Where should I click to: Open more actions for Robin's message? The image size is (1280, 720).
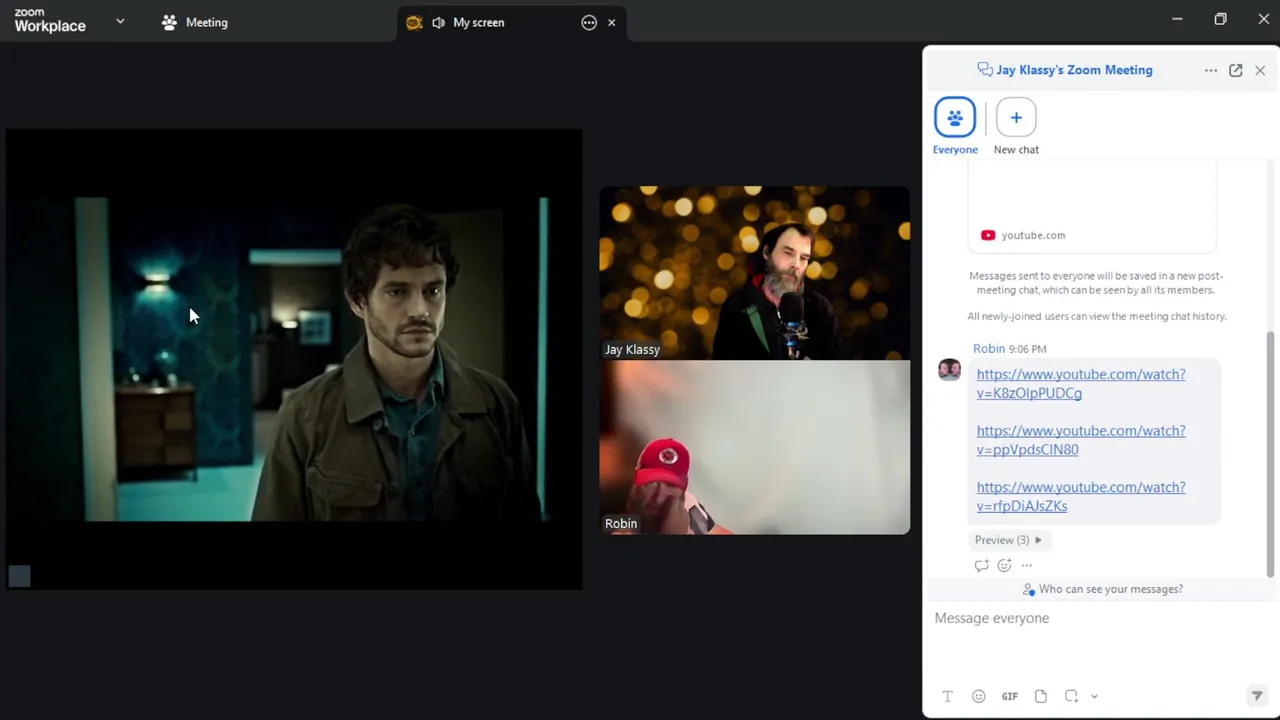pos(1027,565)
